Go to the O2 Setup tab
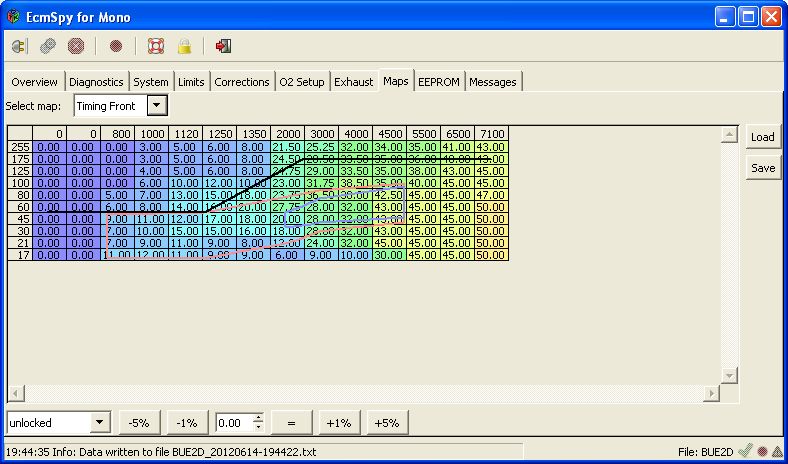788x464 pixels. click(x=302, y=82)
